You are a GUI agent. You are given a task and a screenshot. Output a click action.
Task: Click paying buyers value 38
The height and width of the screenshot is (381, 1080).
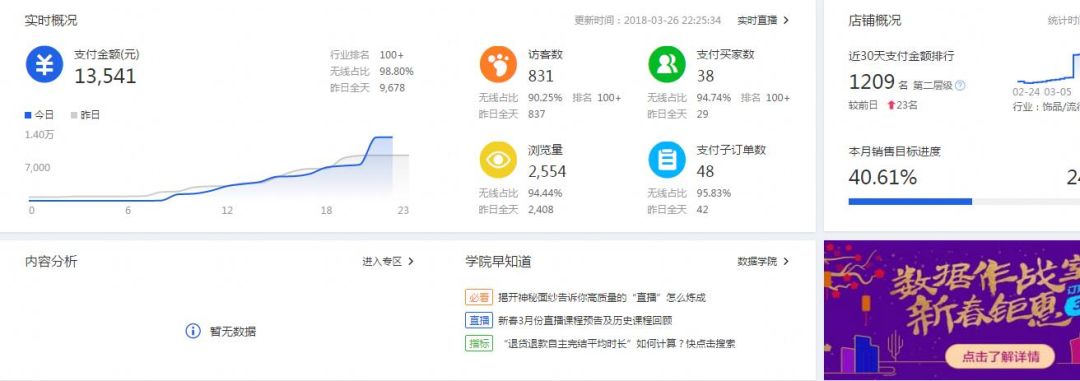pos(705,76)
